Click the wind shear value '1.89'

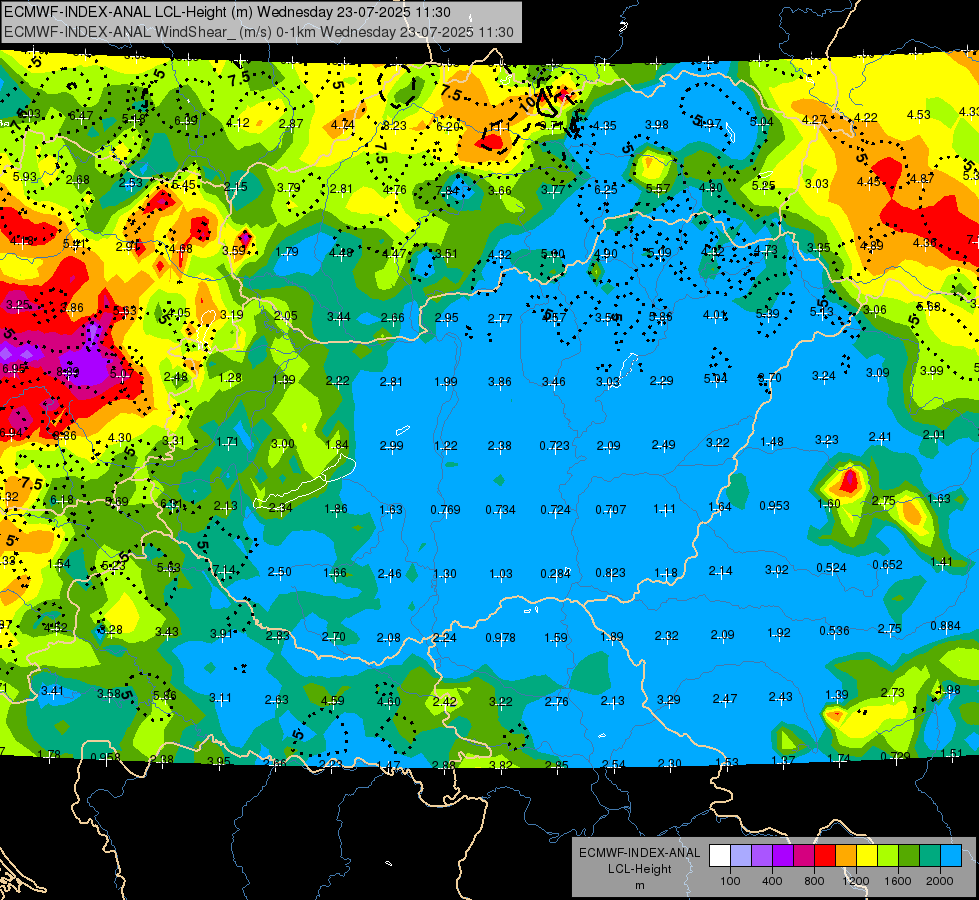(x=612, y=636)
